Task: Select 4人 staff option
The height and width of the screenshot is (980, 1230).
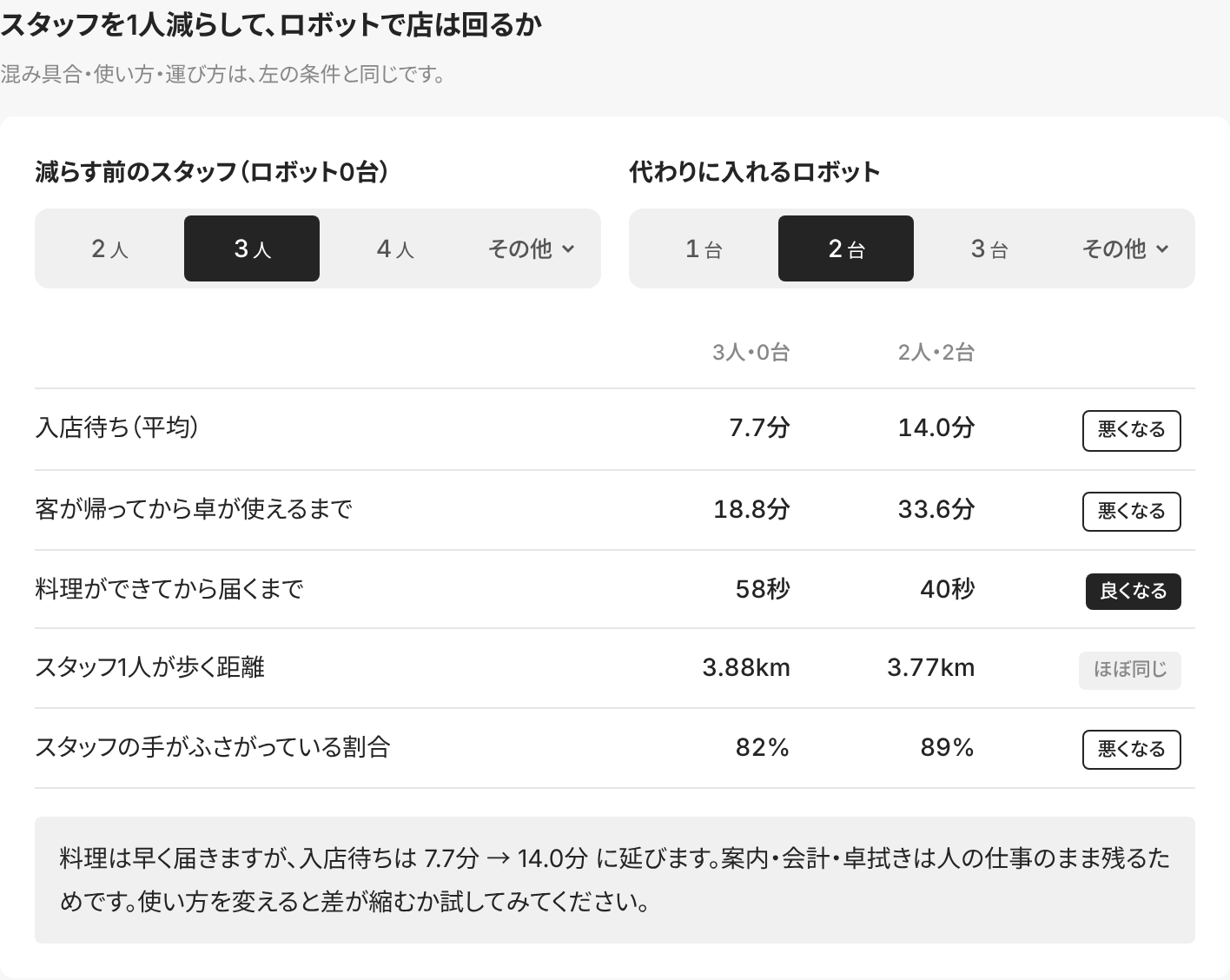Action: tap(394, 248)
